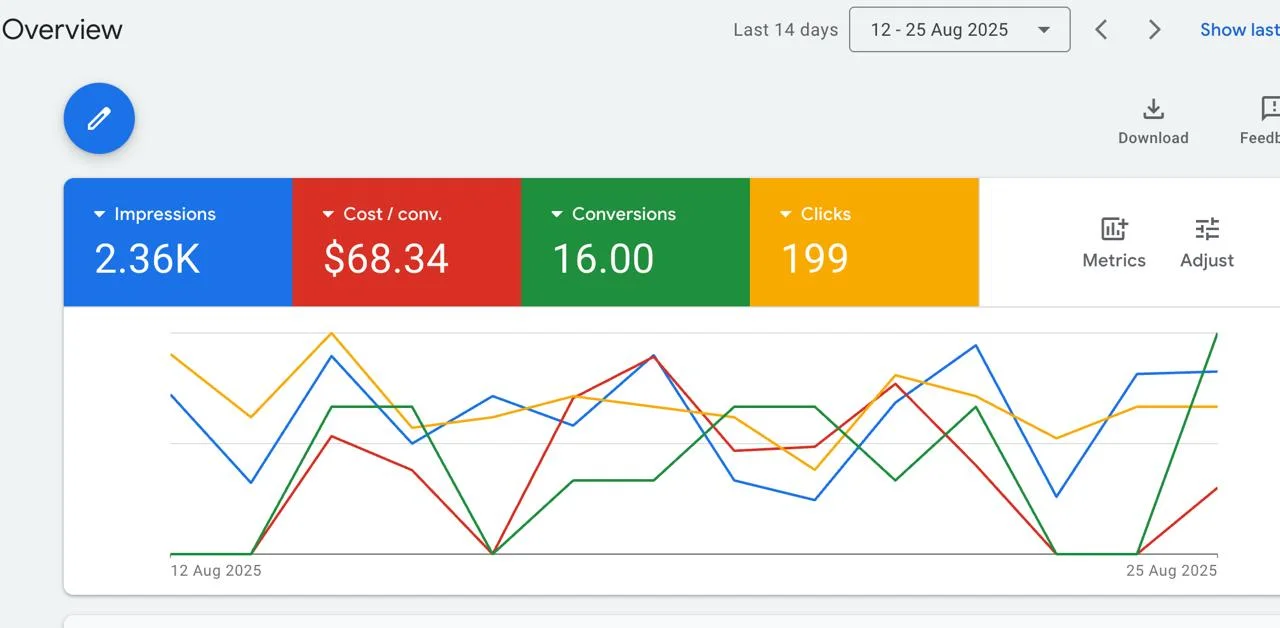Toggle the green 16.00 conversions value

(603, 259)
